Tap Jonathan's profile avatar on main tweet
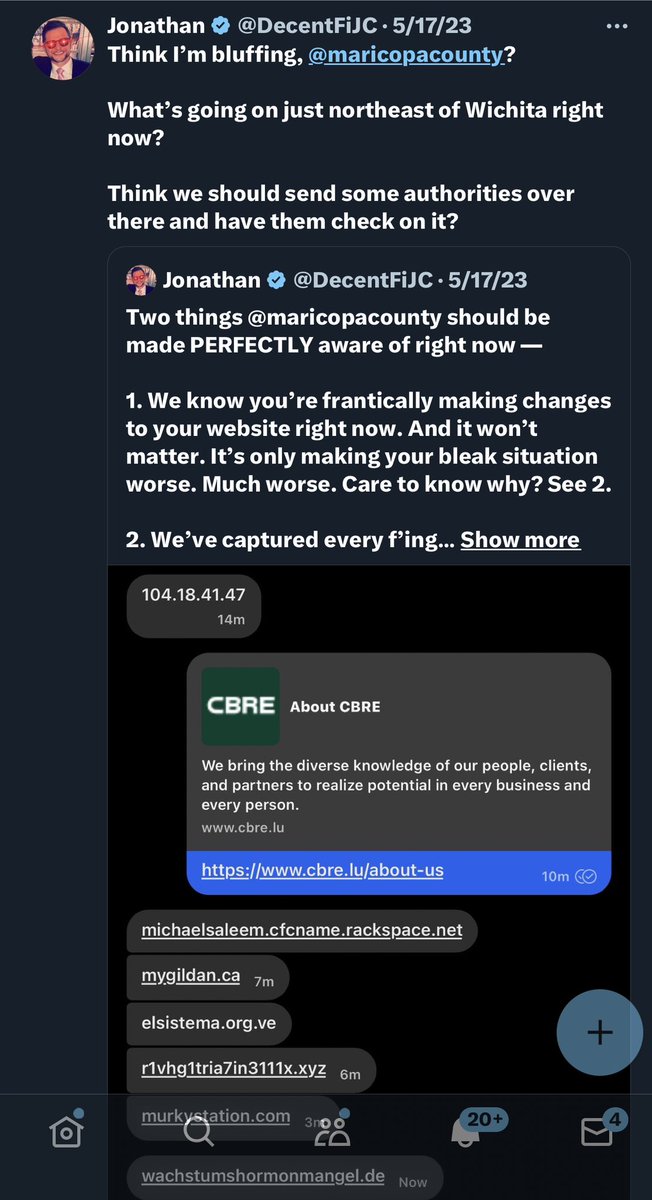Viewport: 652px width, 1200px height. coord(62,47)
